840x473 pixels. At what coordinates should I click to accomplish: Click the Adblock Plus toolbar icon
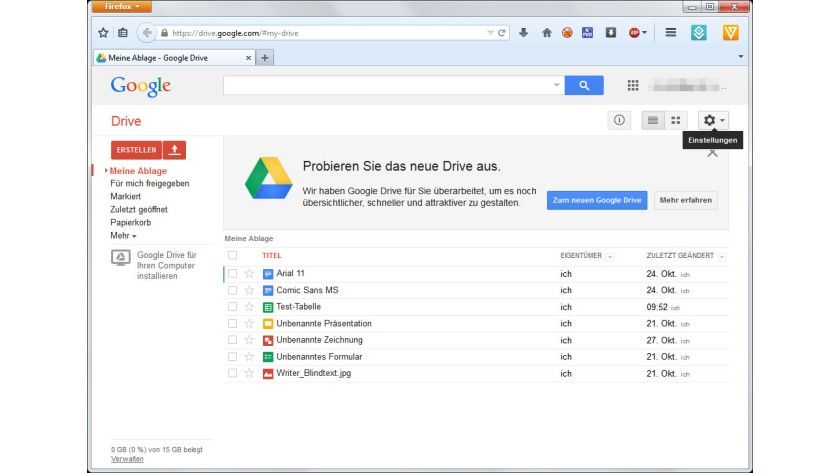(634, 33)
